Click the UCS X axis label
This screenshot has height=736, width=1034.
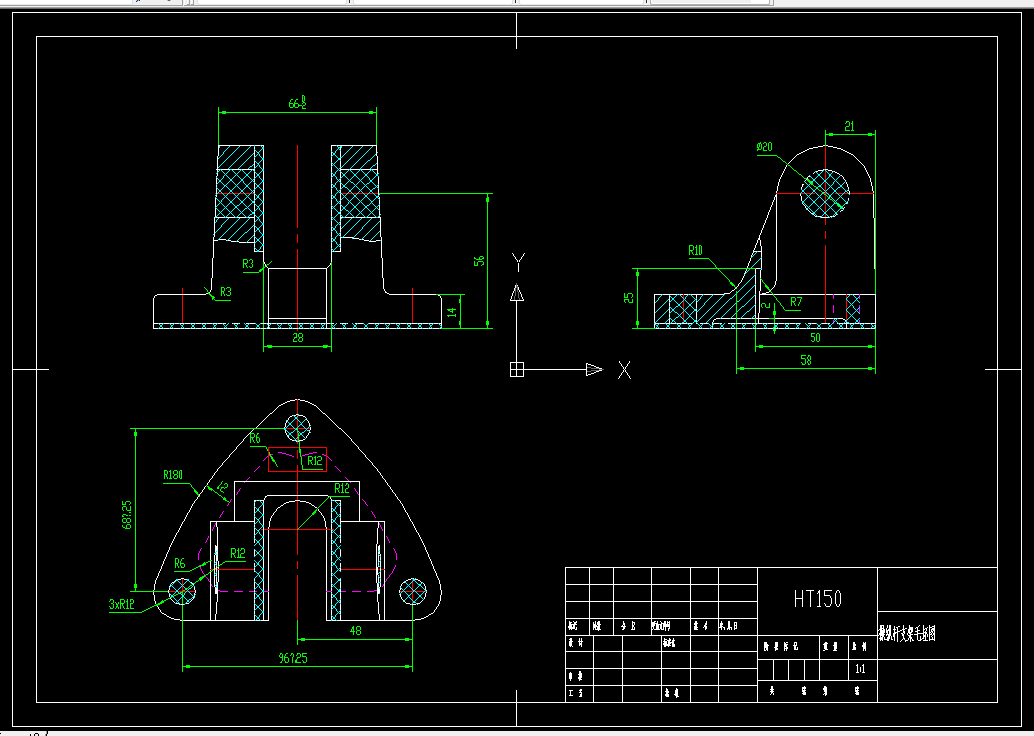pyautogui.click(x=624, y=370)
